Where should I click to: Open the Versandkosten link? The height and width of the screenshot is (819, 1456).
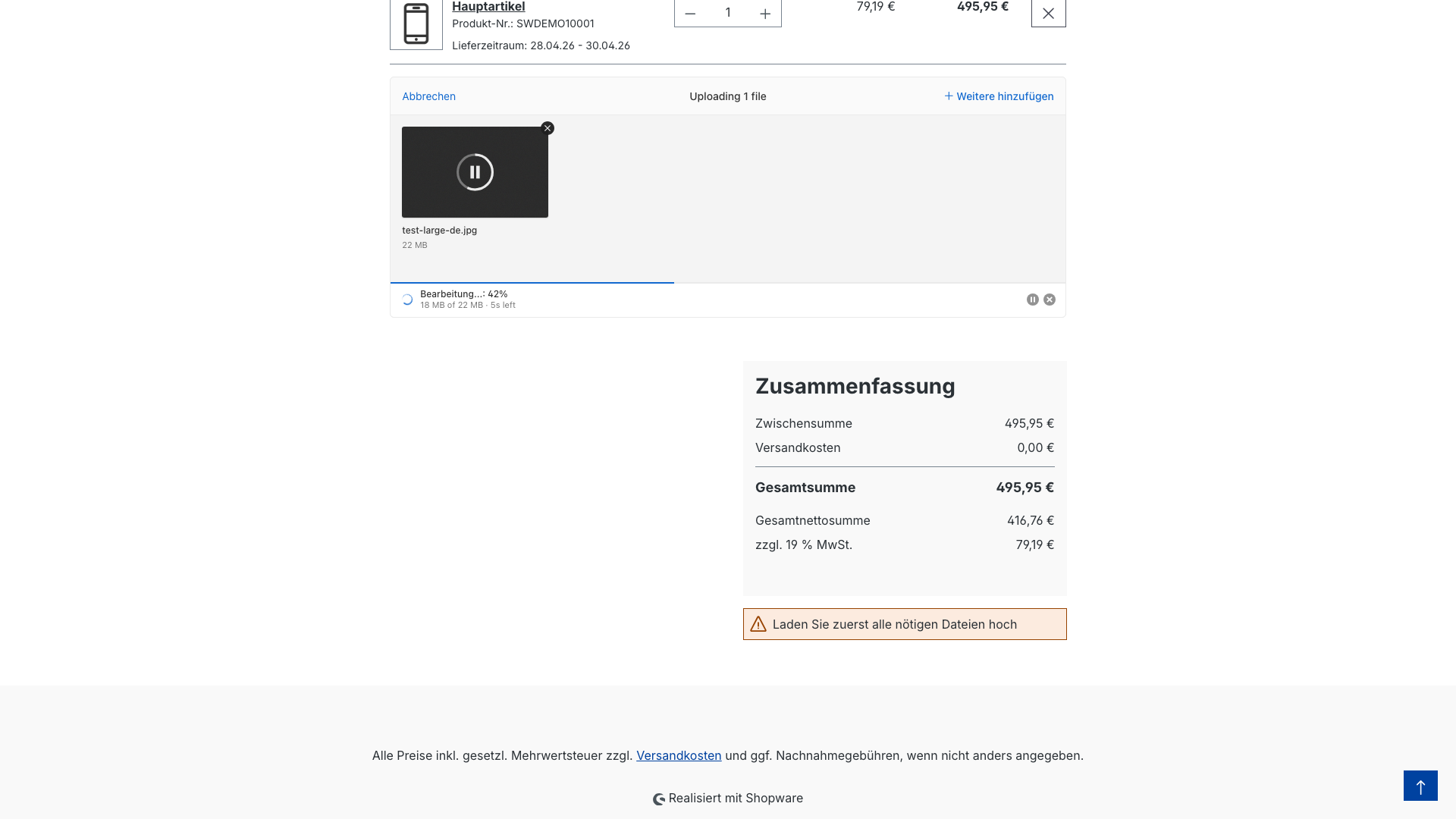point(679,755)
